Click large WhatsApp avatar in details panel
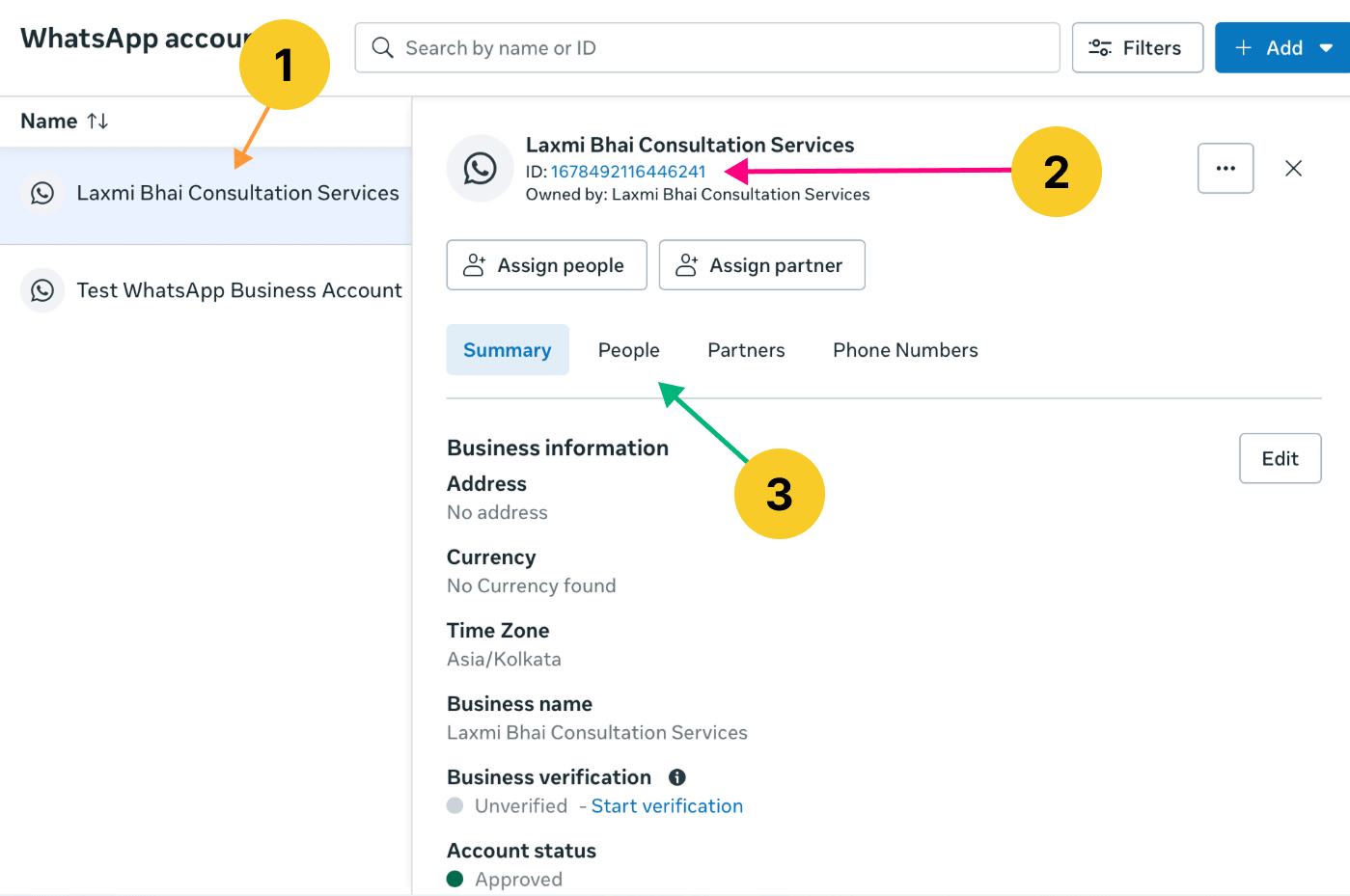Image resolution: width=1350 pixels, height=896 pixels. [x=480, y=169]
